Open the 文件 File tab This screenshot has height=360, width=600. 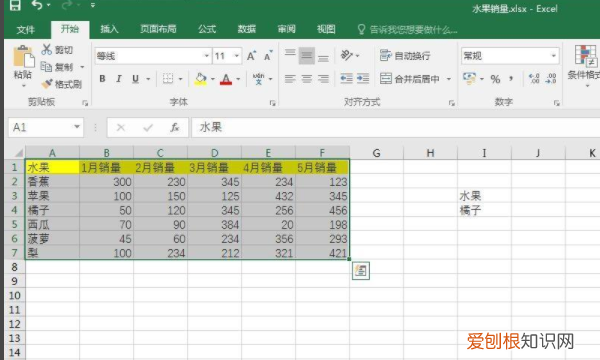pyautogui.click(x=26, y=29)
